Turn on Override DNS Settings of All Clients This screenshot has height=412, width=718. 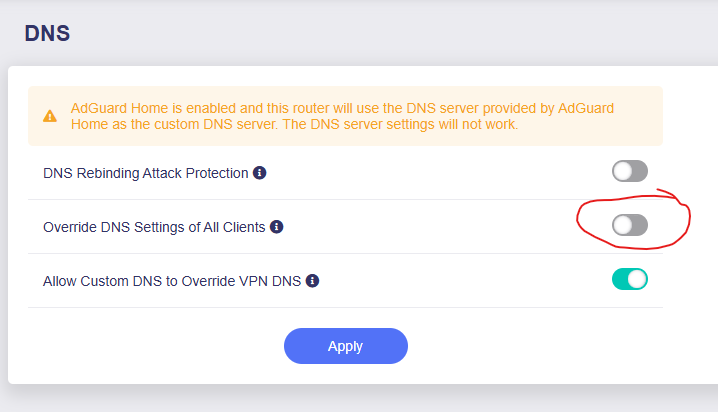pos(630,226)
